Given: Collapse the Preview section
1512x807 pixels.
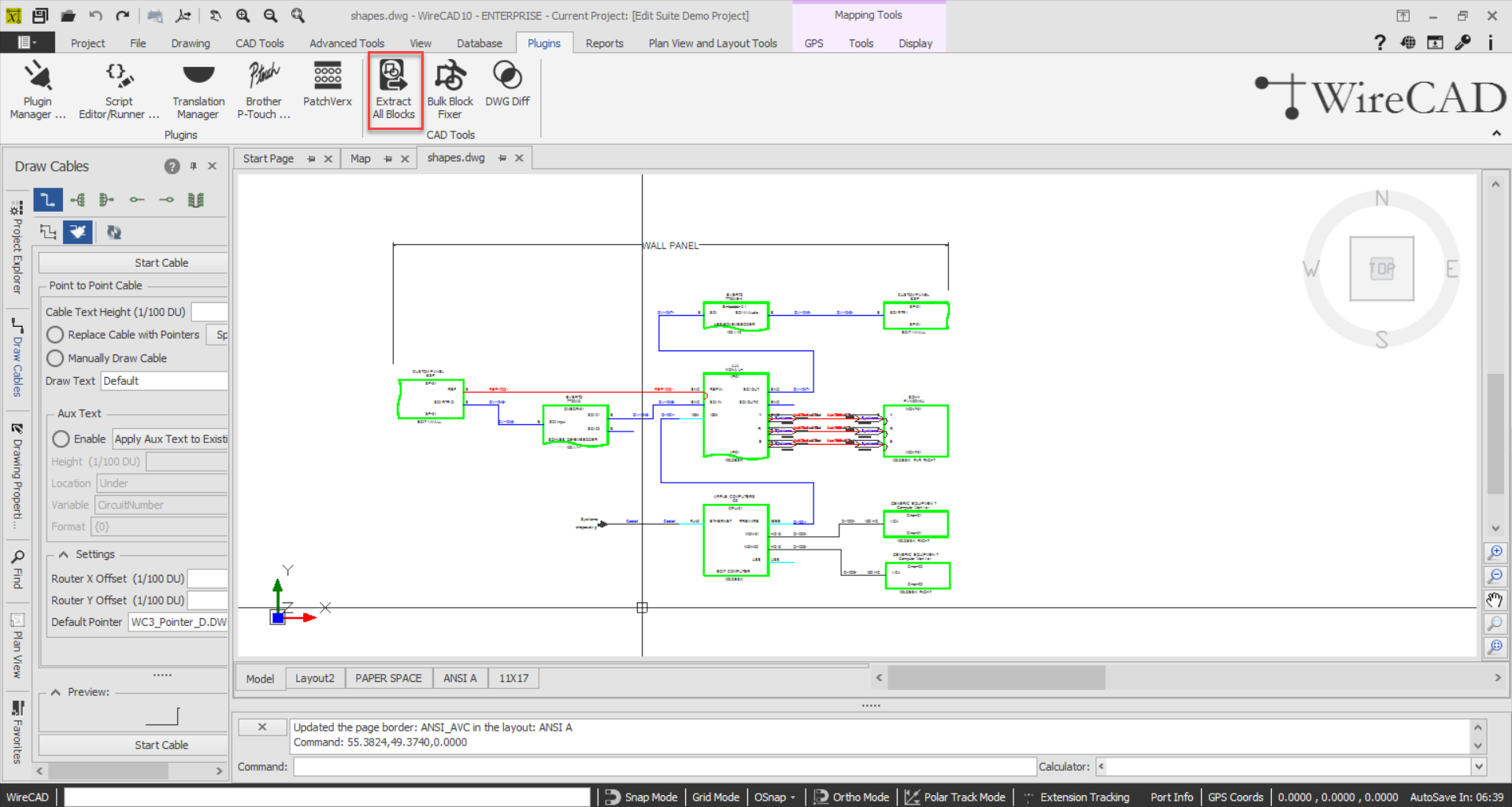Looking at the screenshot, I should point(56,692).
